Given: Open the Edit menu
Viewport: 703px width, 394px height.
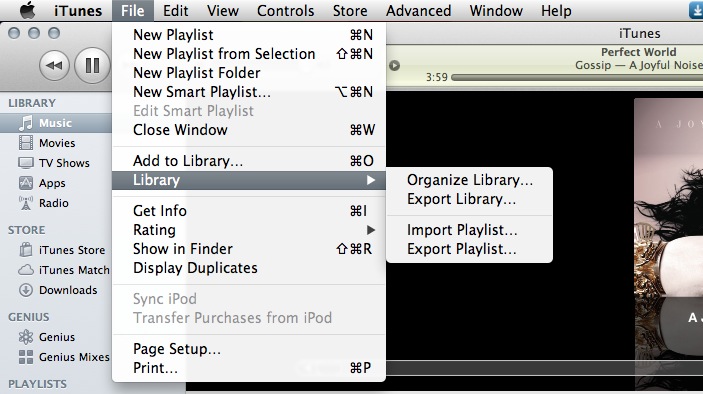Looking at the screenshot, I should click(175, 10).
